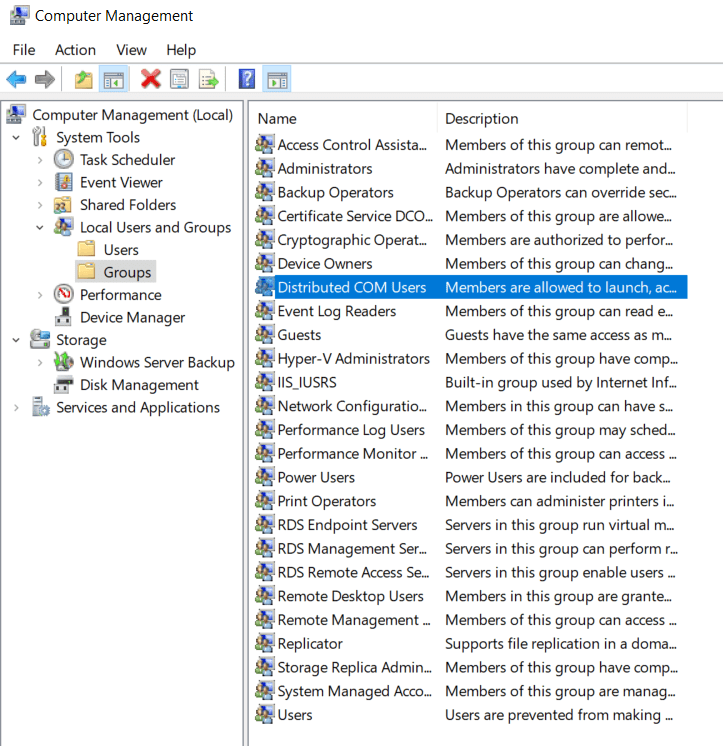Click the blue Help icon
The image size is (723, 746).
(247, 79)
